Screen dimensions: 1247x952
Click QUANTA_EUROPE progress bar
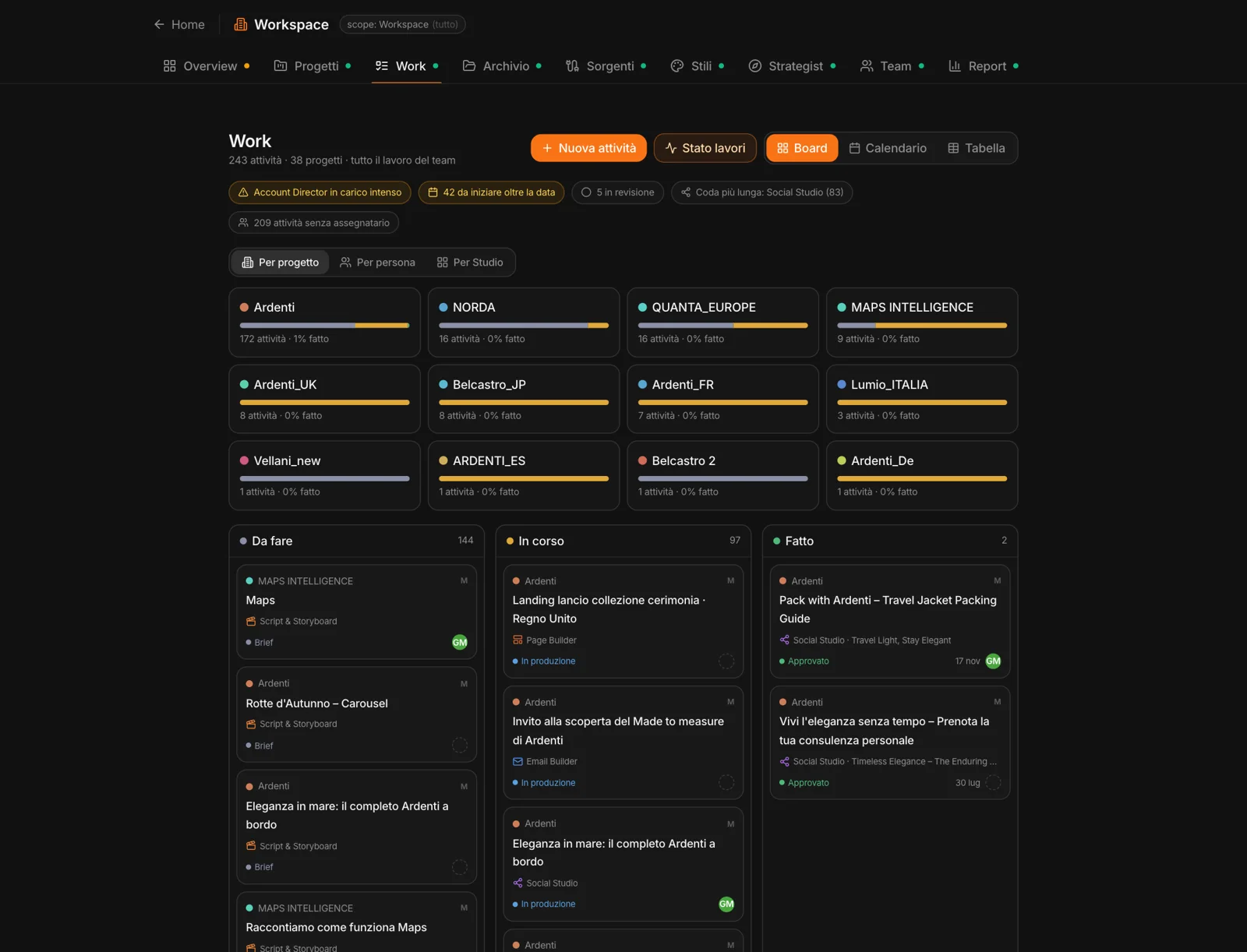pos(722,326)
